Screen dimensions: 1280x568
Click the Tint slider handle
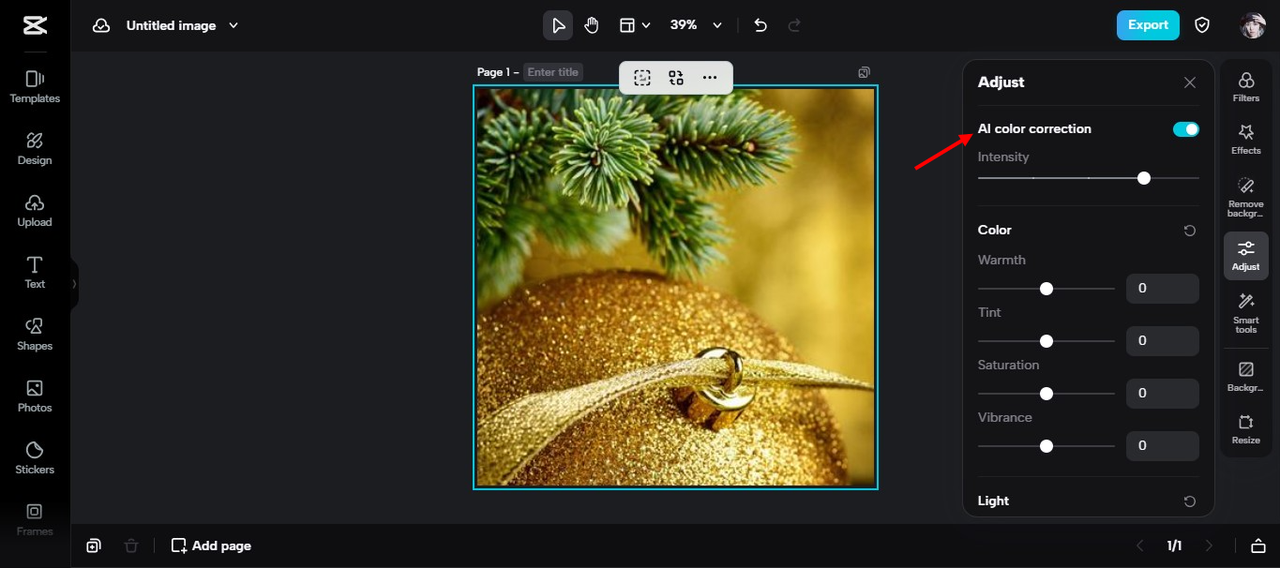coord(1046,341)
